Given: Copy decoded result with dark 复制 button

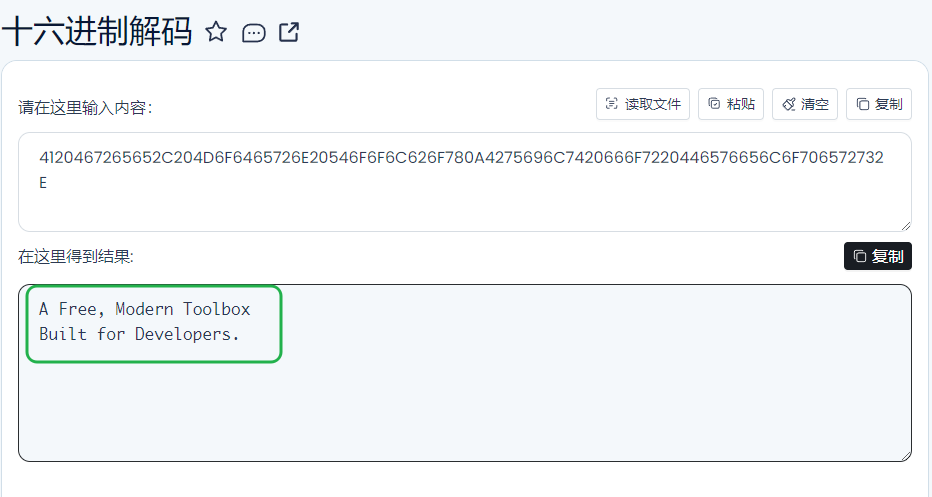Looking at the screenshot, I should click(877, 256).
